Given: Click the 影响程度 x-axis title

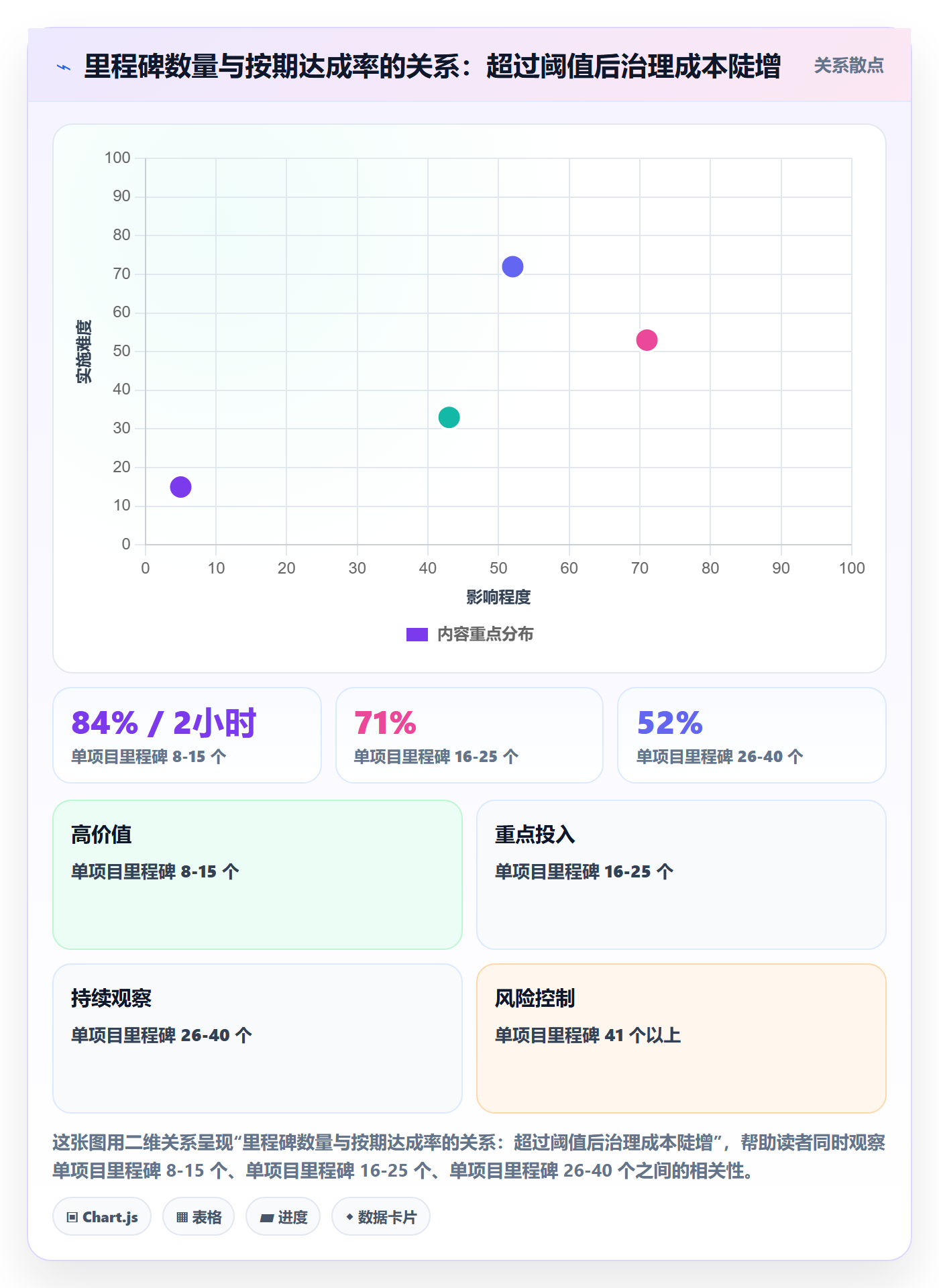Looking at the screenshot, I should [498, 597].
